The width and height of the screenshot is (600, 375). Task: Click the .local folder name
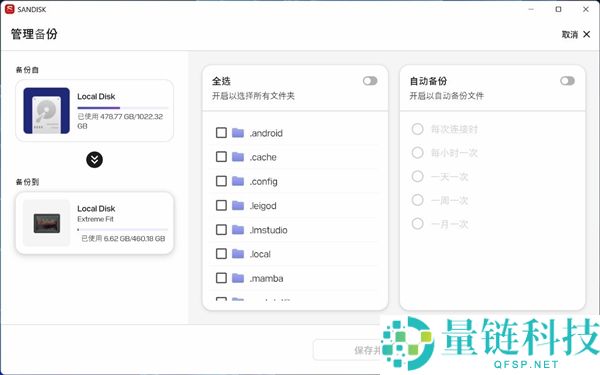pyautogui.click(x=260, y=254)
